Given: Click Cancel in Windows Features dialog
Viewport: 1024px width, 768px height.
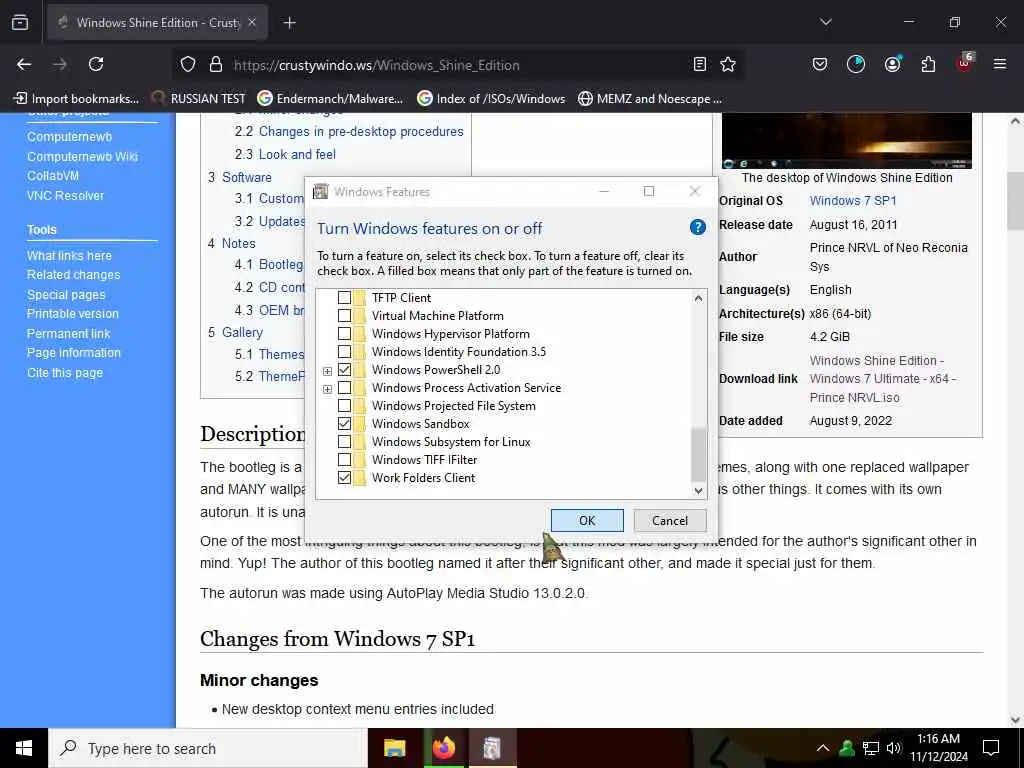Looking at the screenshot, I should tap(669, 520).
